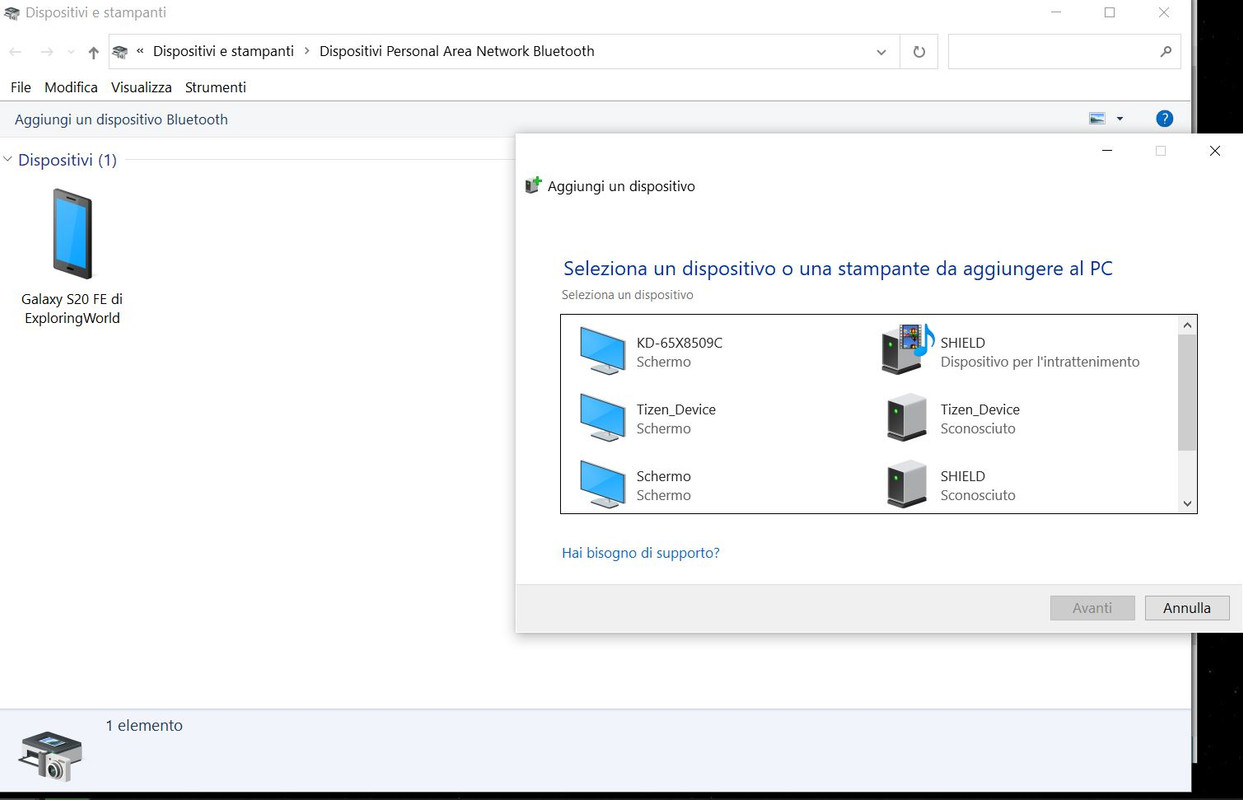Click chevron after Dispositivi e stampanti breadcrumb
The height and width of the screenshot is (800, 1243).
307,51
